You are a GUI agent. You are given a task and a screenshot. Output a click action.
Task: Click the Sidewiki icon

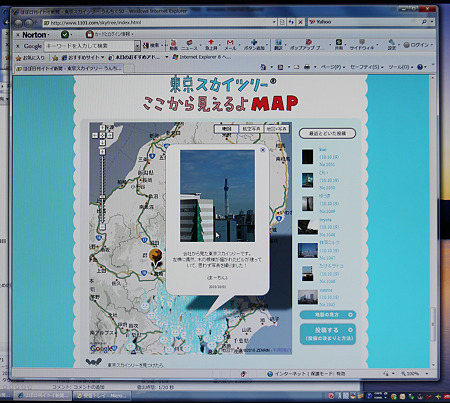click(362, 45)
